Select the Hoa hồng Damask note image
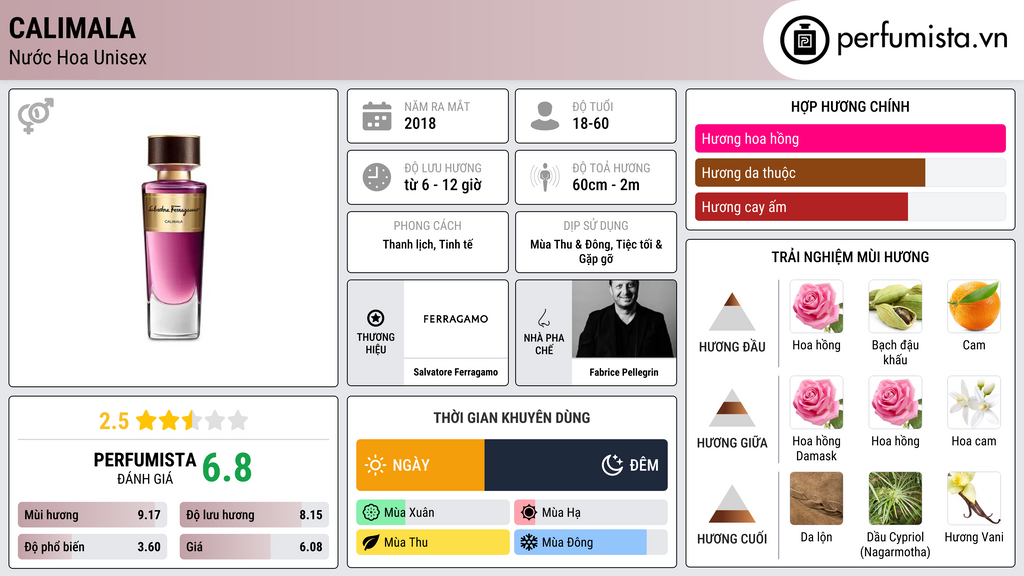Image resolution: width=1024 pixels, height=576 pixels. [816, 402]
